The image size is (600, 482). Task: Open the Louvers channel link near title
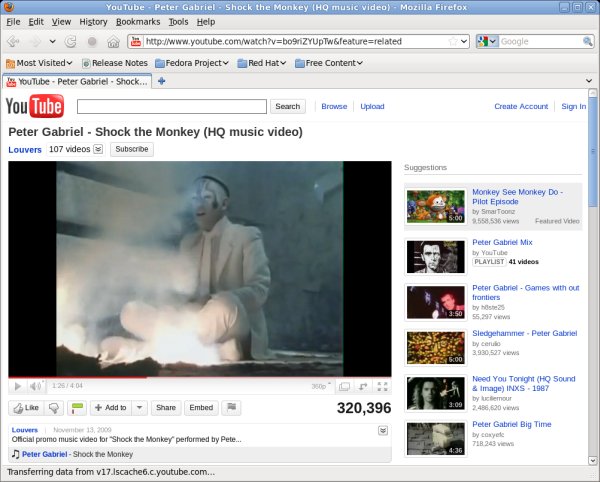click(x=25, y=150)
